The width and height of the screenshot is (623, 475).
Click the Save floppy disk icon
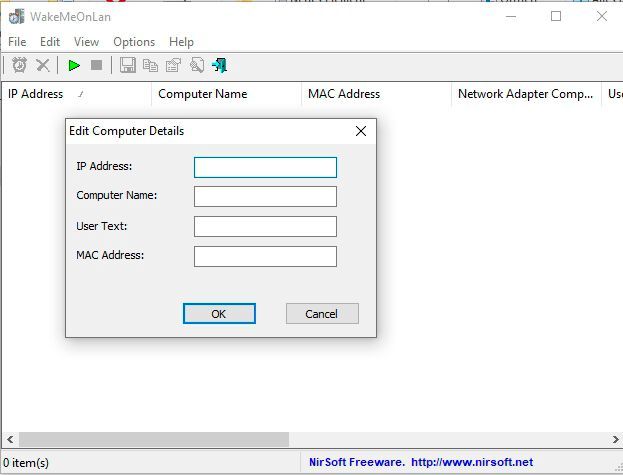point(128,65)
